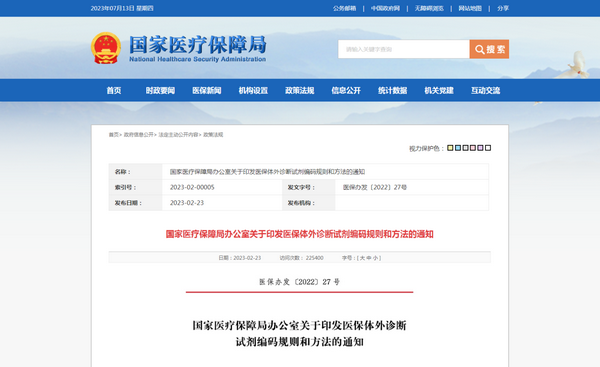Click the 发布机构 label cell

click(309, 203)
